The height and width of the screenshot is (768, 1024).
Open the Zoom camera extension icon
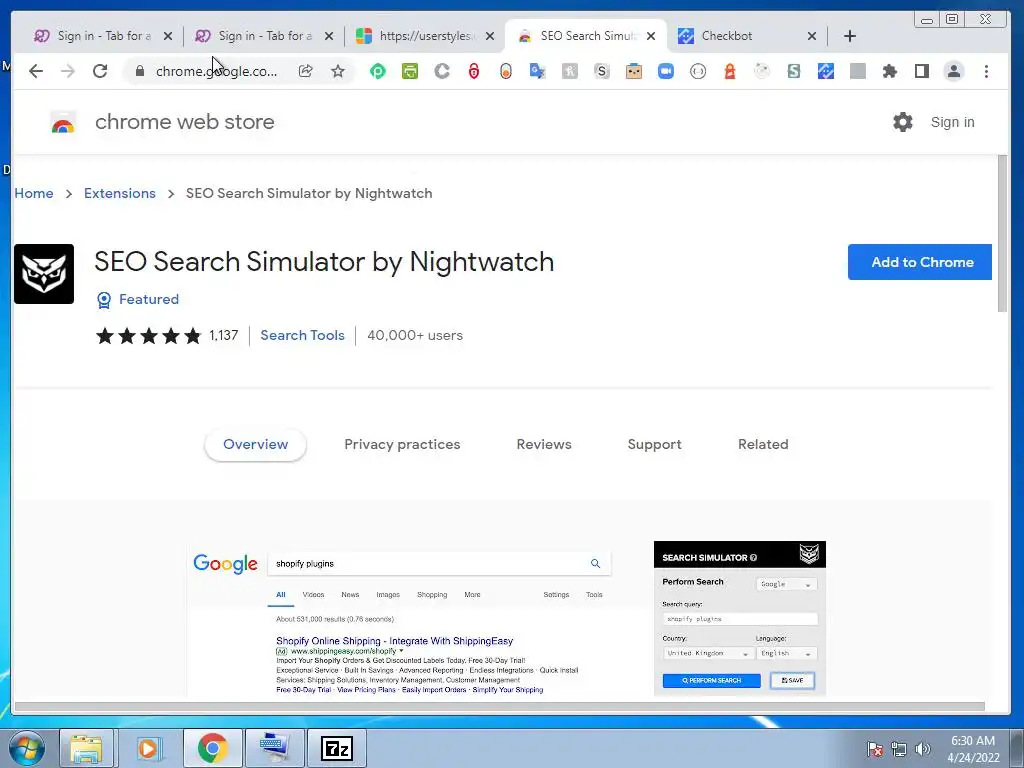pyautogui.click(x=665, y=71)
